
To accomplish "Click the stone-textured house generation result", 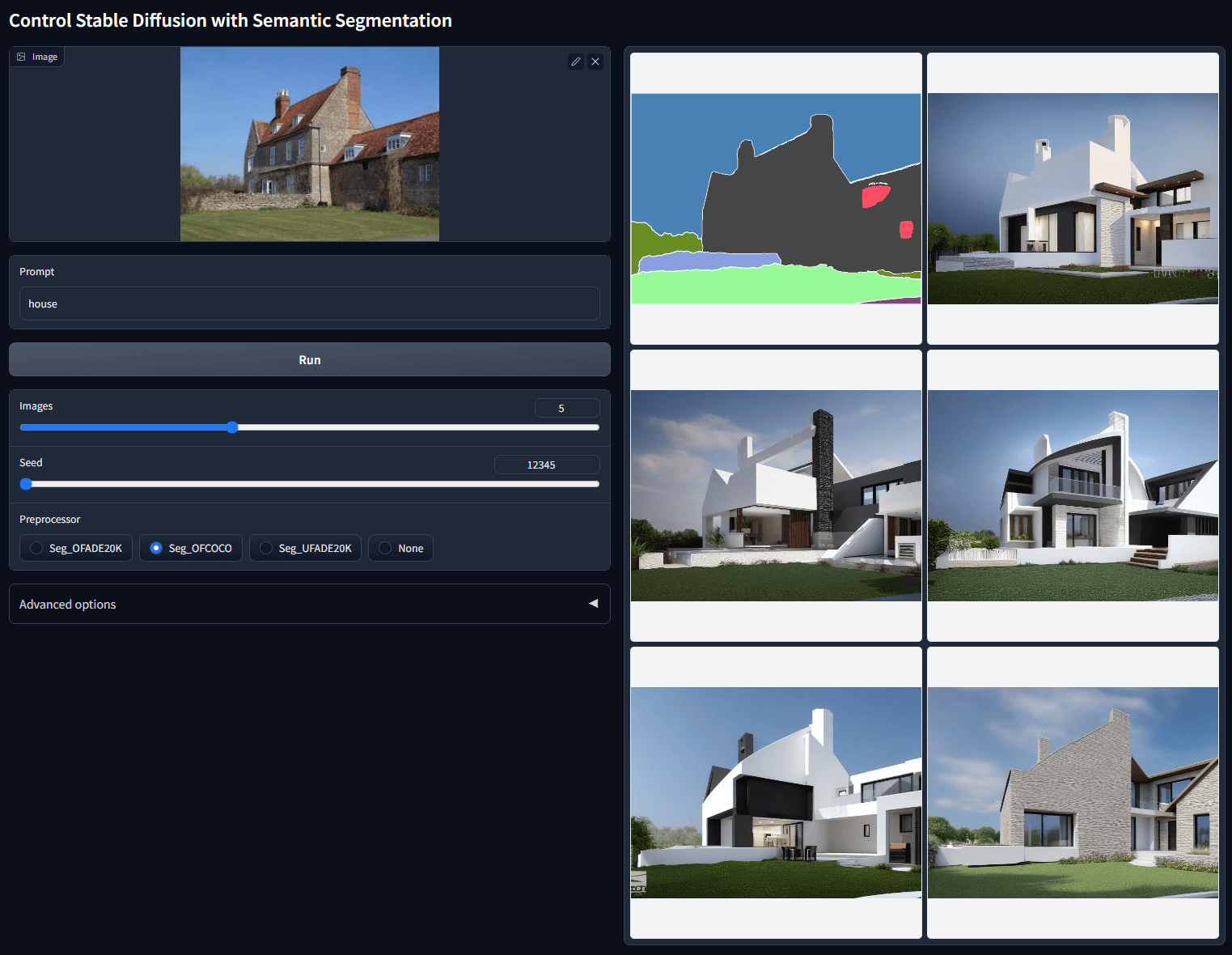I will (1072, 789).
